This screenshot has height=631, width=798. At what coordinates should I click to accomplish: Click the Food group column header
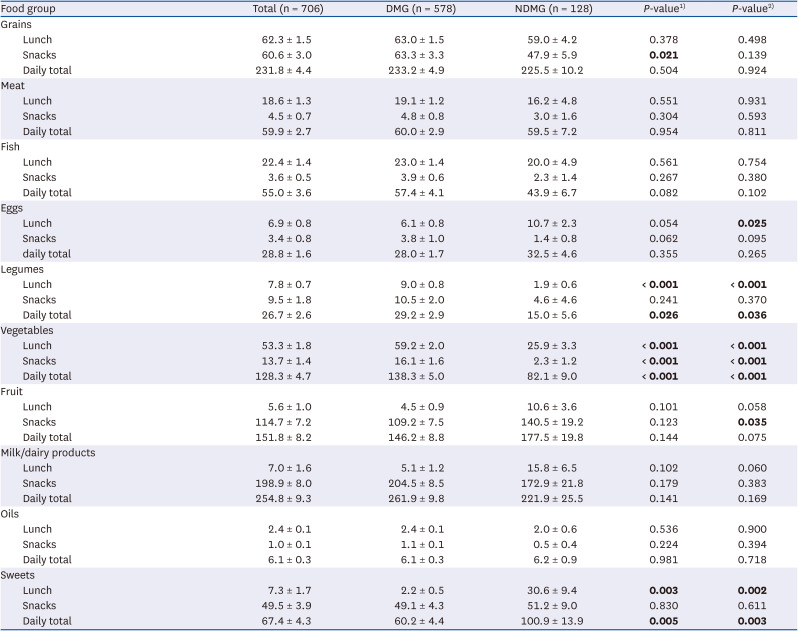[x=28, y=9]
